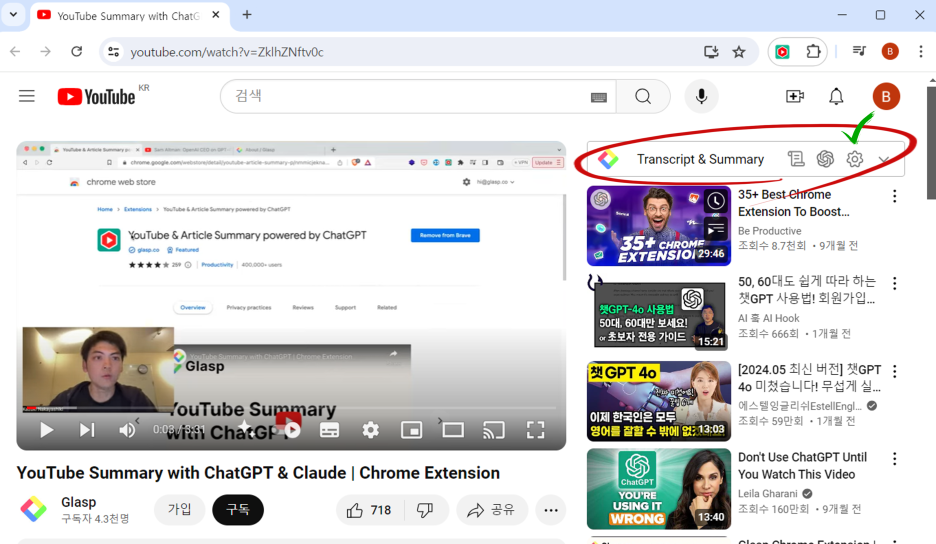Open the on-screen keyboard icon in search box
This screenshot has height=544, width=936.
click(599, 97)
